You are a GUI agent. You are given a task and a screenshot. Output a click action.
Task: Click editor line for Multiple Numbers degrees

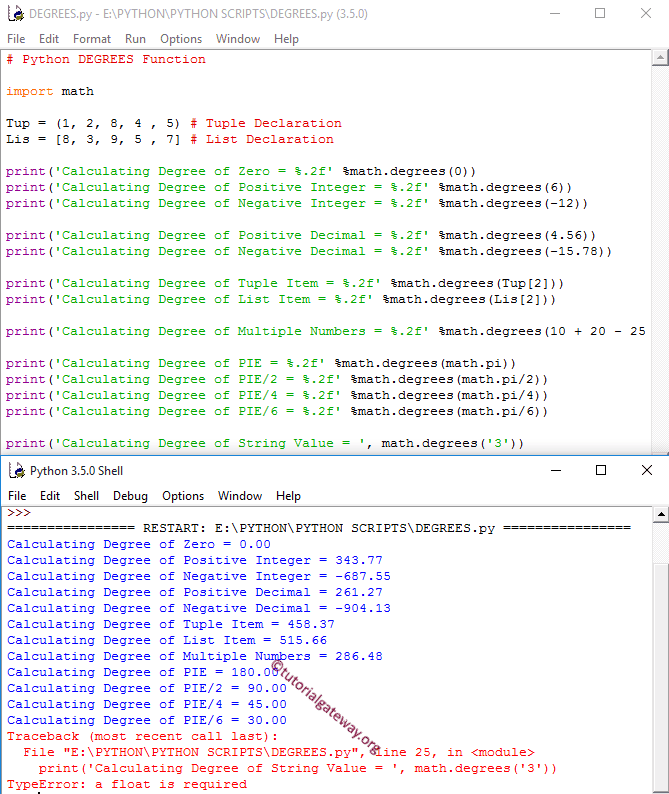point(326,332)
